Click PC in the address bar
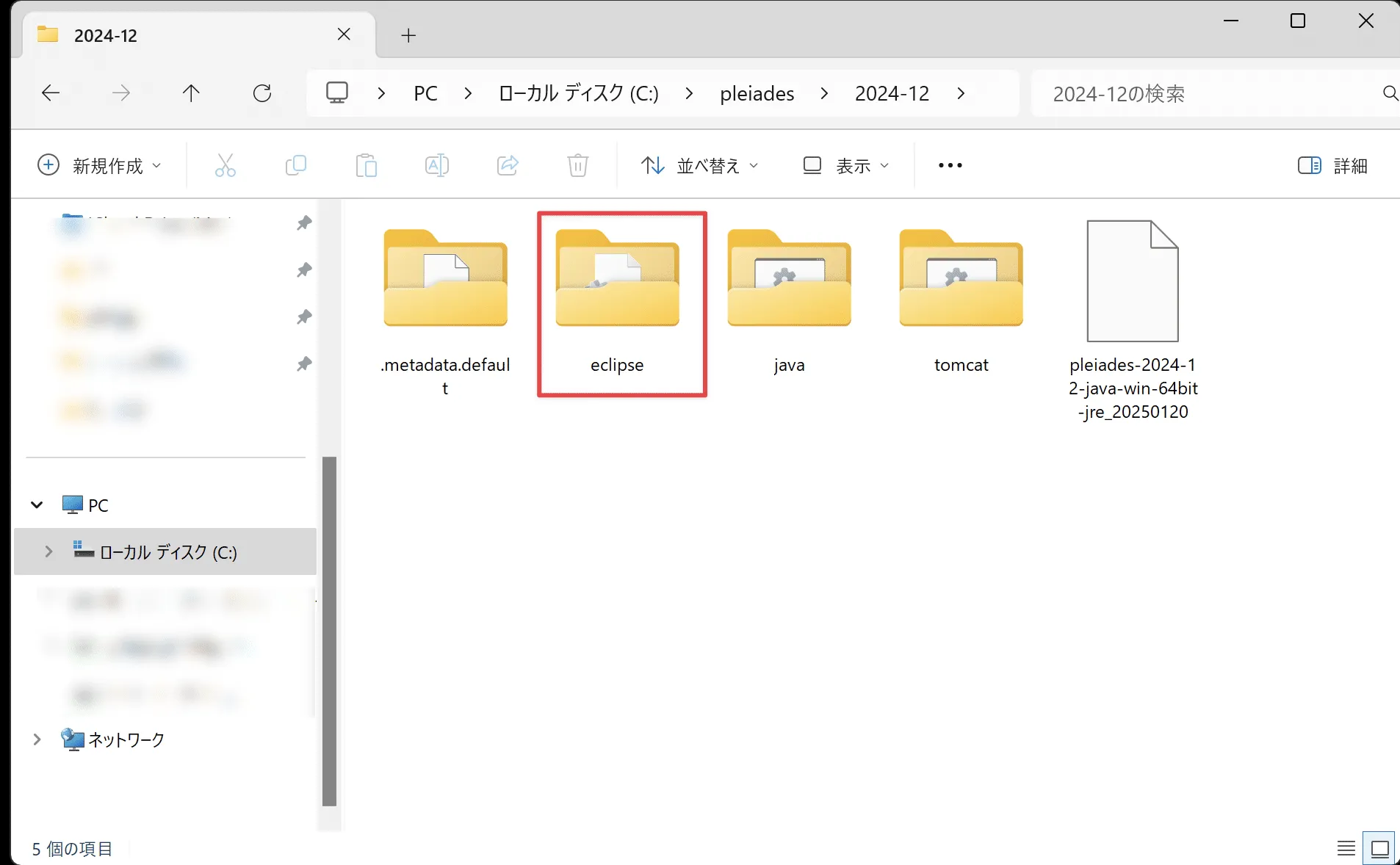1400x865 pixels. pyautogui.click(x=425, y=93)
